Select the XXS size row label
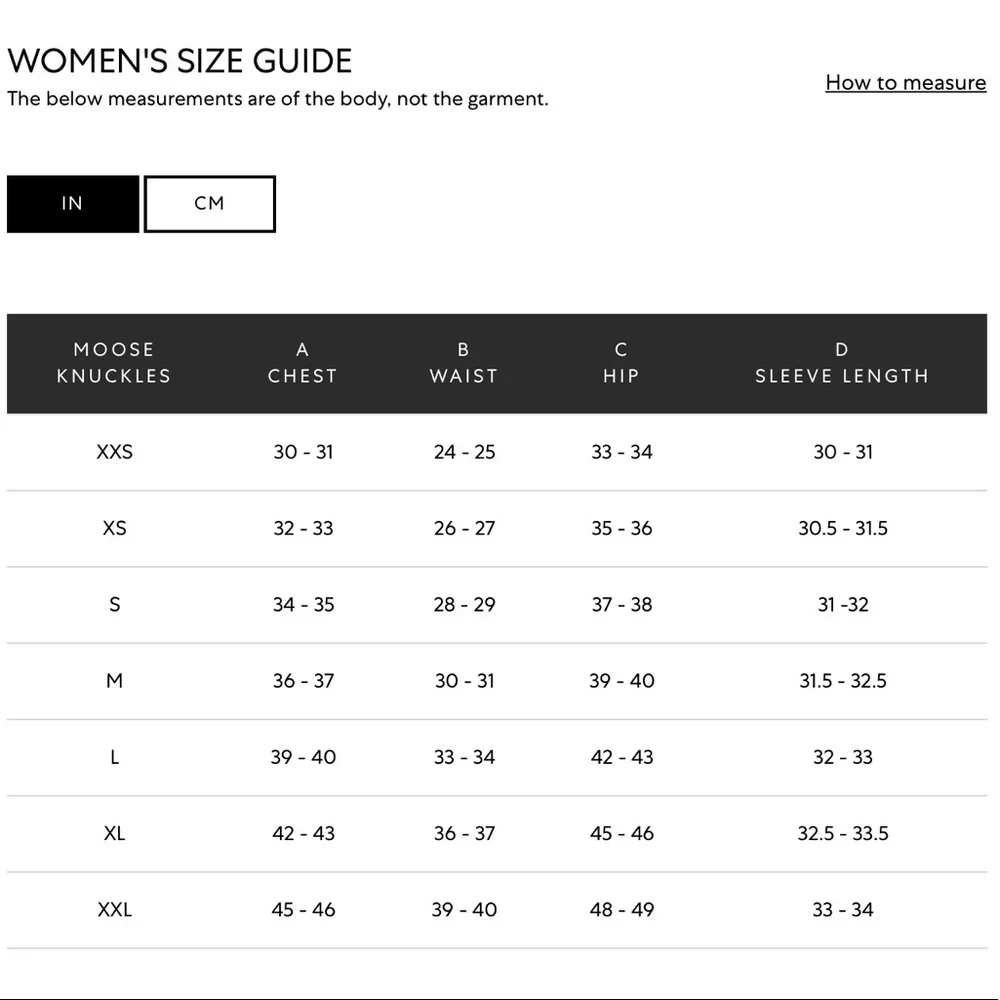Image resolution: width=1000 pixels, height=1000 pixels. (x=114, y=452)
